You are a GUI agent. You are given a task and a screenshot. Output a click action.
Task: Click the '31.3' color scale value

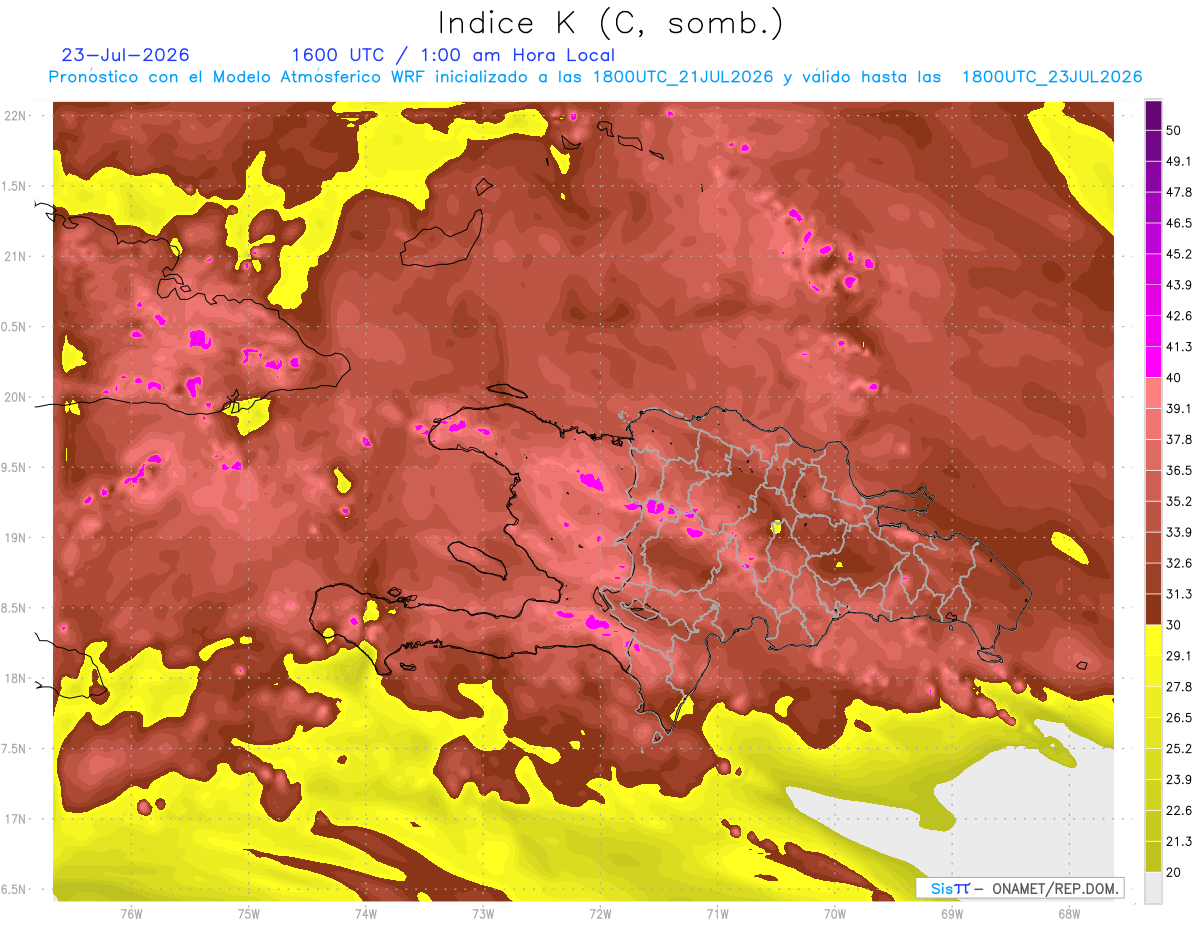(1179, 594)
